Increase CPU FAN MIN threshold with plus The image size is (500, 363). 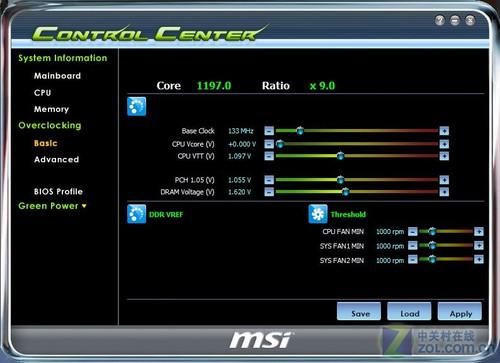[x=479, y=231]
